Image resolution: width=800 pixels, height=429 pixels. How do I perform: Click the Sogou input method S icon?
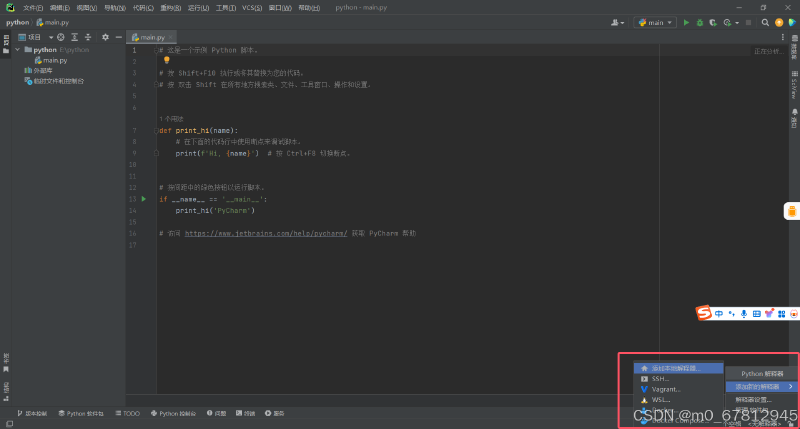pyautogui.click(x=704, y=313)
